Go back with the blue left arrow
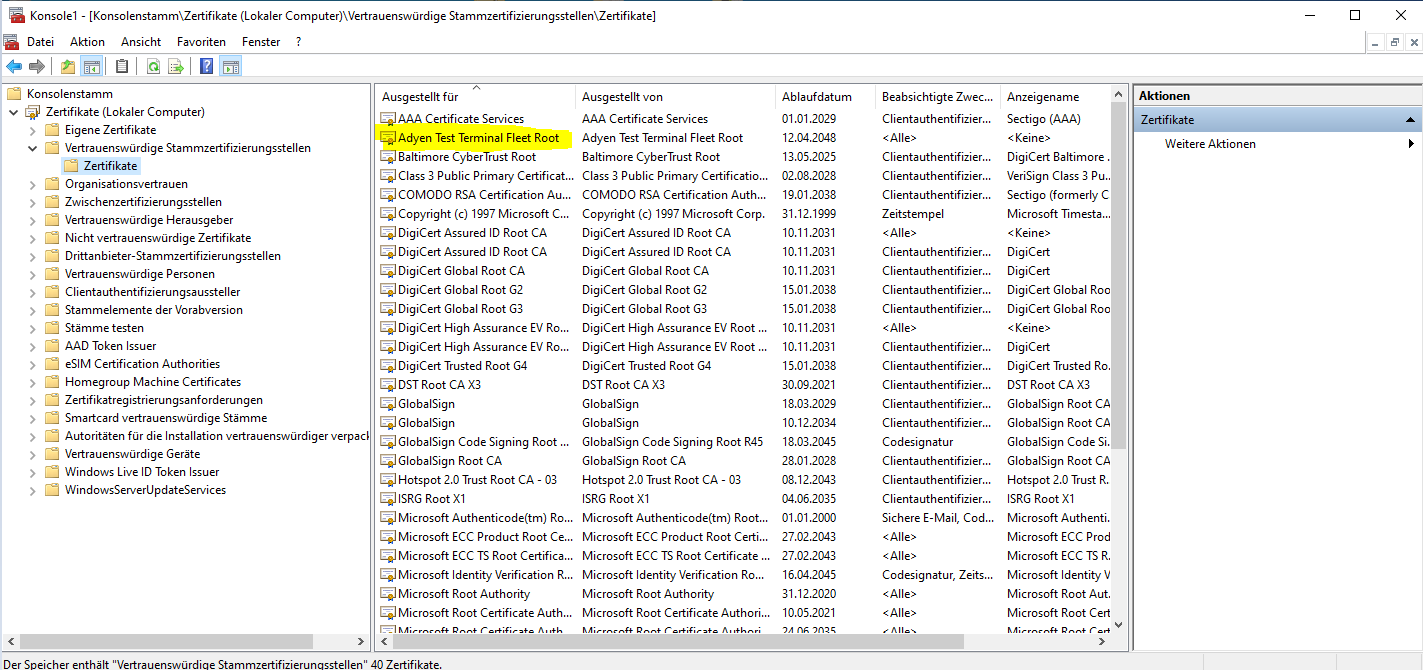1423x670 pixels. click(14, 67)
